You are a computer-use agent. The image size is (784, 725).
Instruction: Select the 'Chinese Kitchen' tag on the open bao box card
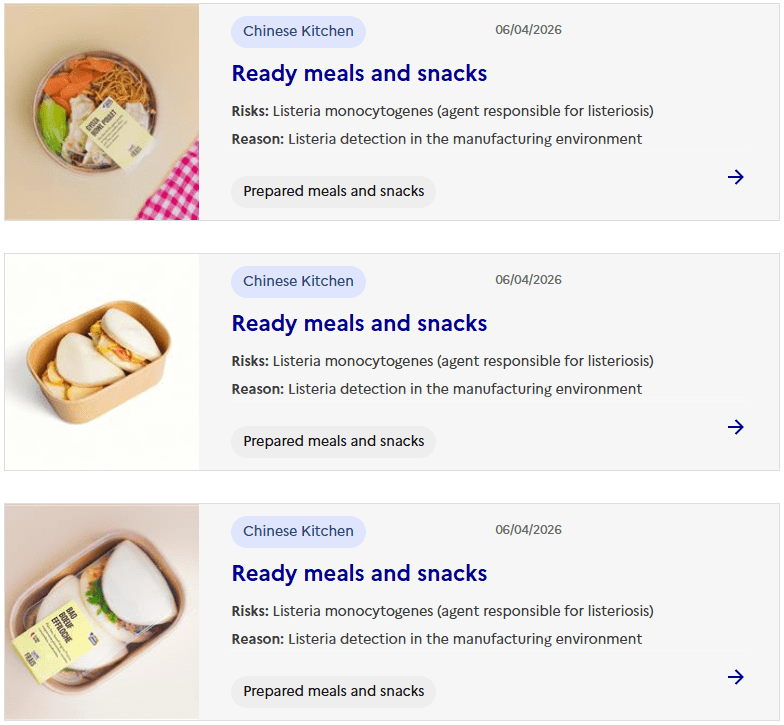[298, 281]
